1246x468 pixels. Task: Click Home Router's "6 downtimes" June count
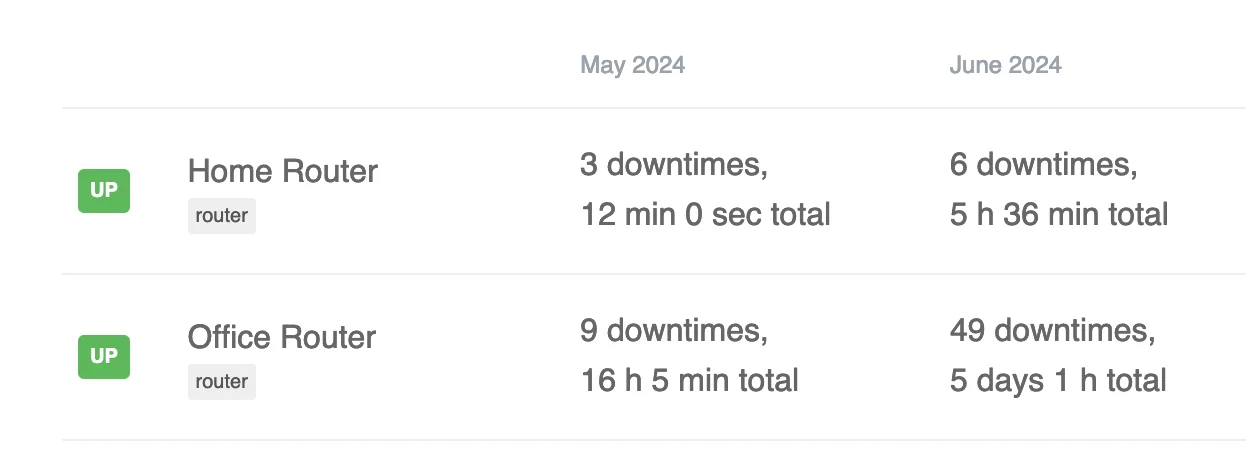click(1043, 164)
